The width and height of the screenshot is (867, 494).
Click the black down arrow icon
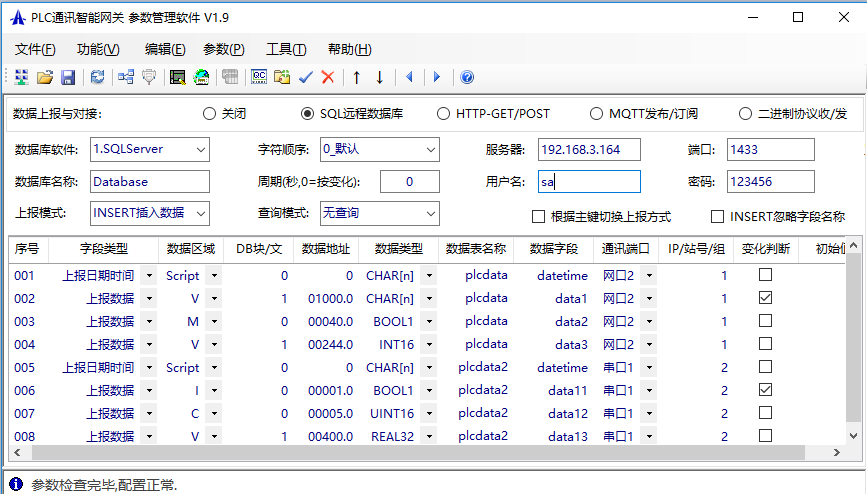(x=380, y=77)
